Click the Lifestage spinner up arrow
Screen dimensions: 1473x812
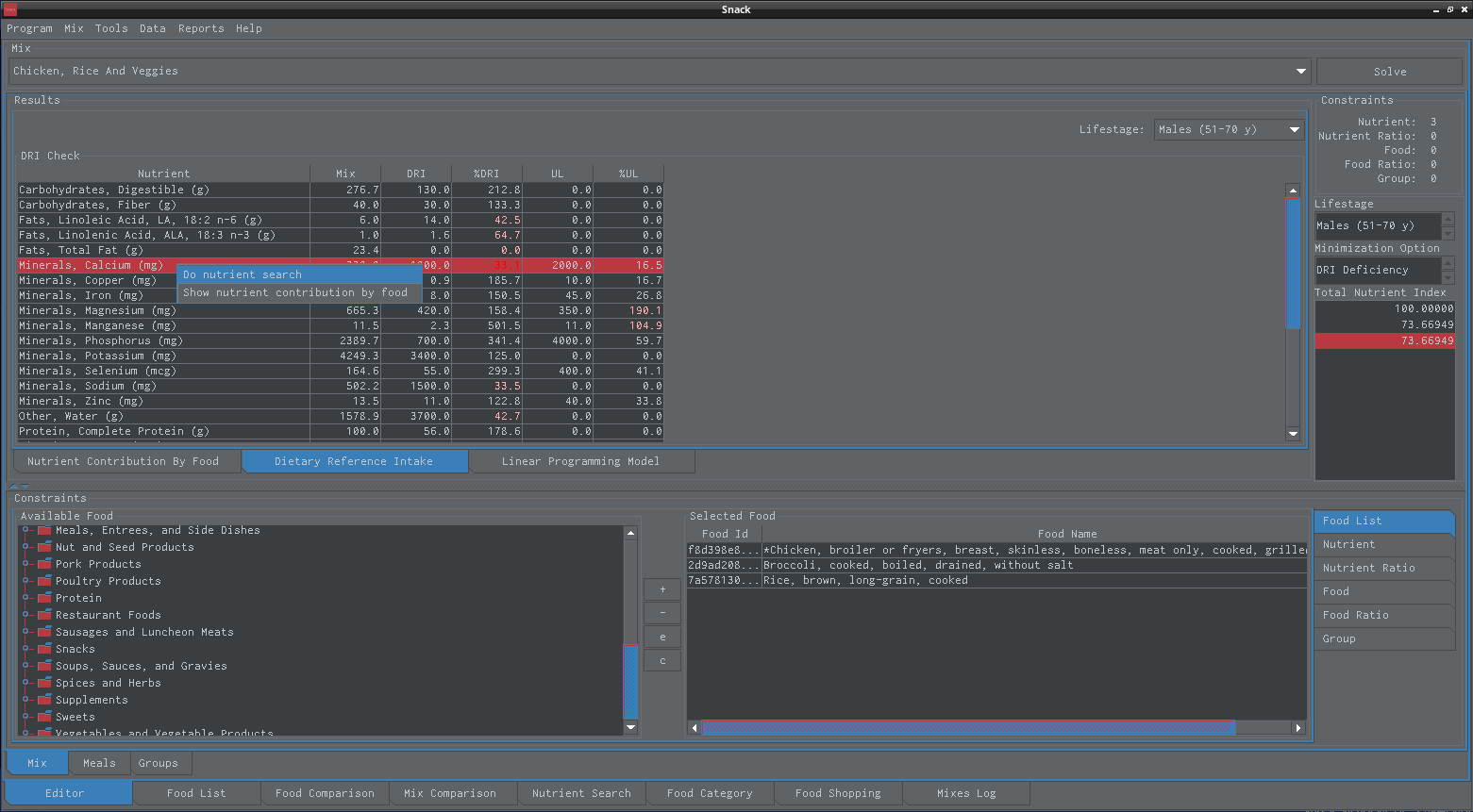pyautogui.click(x=1448, y=220)
